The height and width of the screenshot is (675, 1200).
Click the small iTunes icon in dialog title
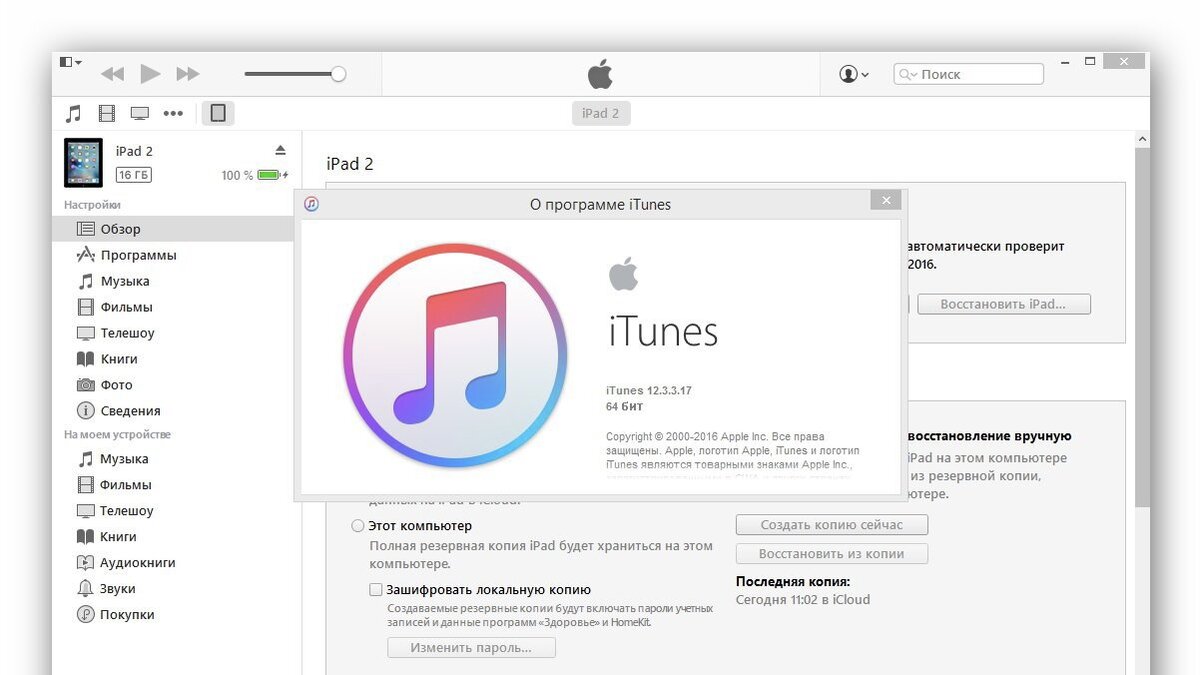coord(311,204)
